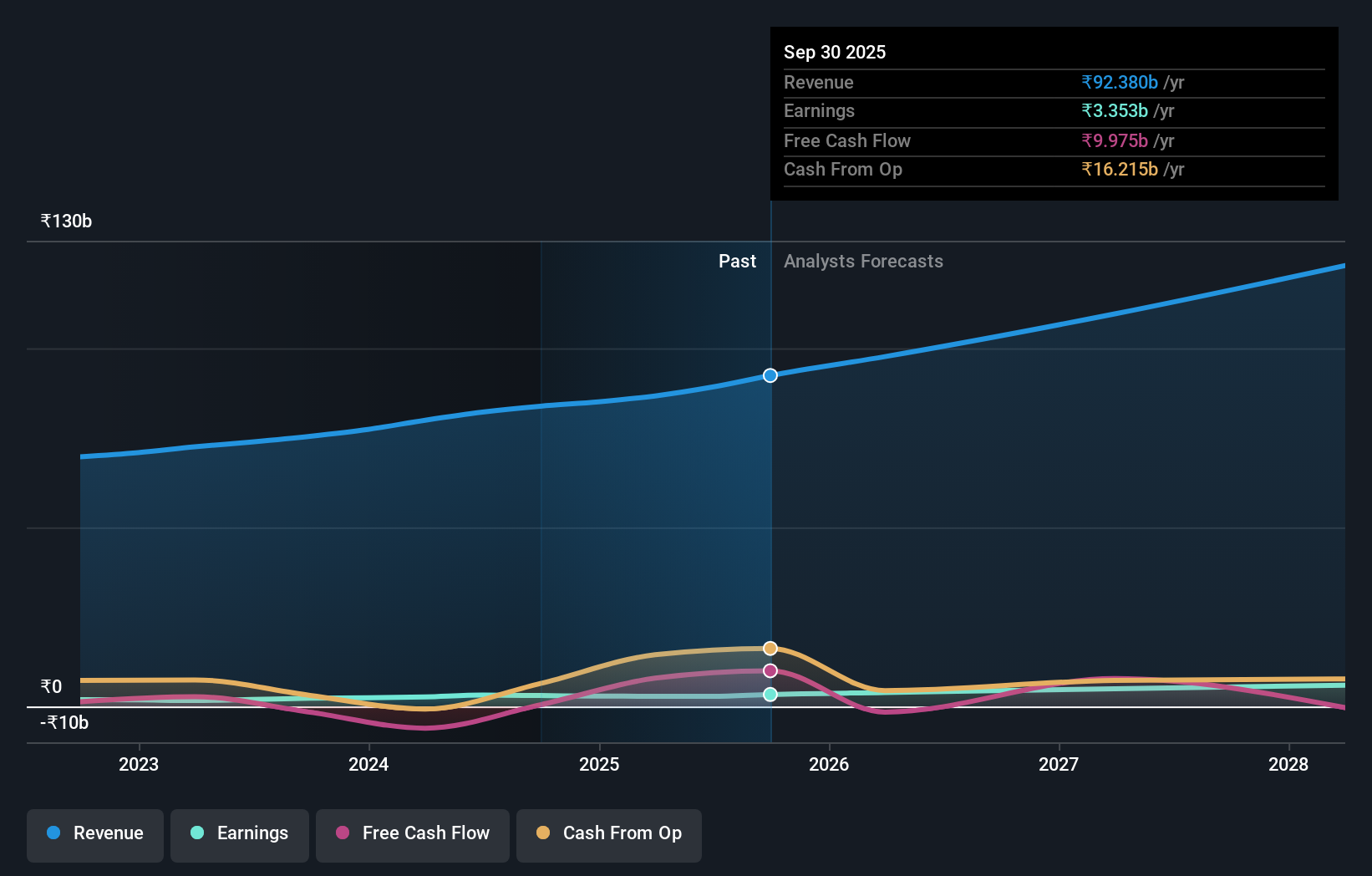Switch to the Analysts Forecasts section

[863, 261]
